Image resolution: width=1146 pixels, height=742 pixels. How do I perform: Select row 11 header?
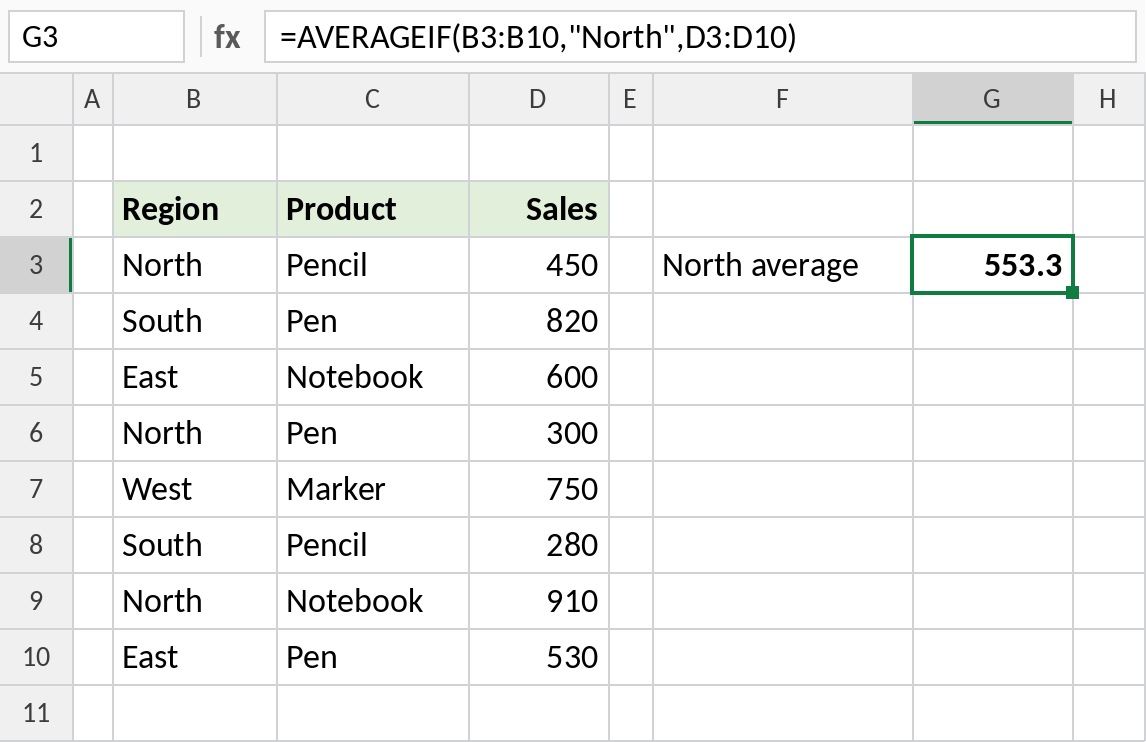point(36,713)
